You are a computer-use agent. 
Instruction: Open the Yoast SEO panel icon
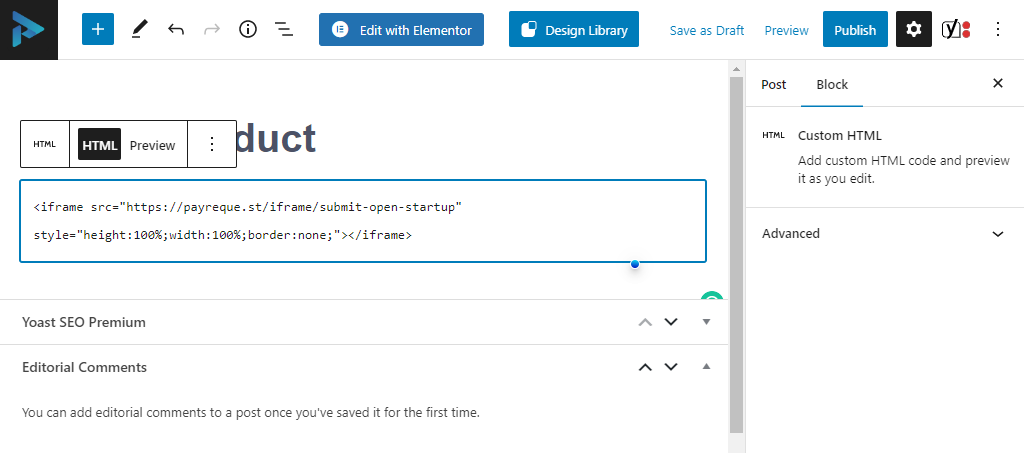tap(955, 29)
